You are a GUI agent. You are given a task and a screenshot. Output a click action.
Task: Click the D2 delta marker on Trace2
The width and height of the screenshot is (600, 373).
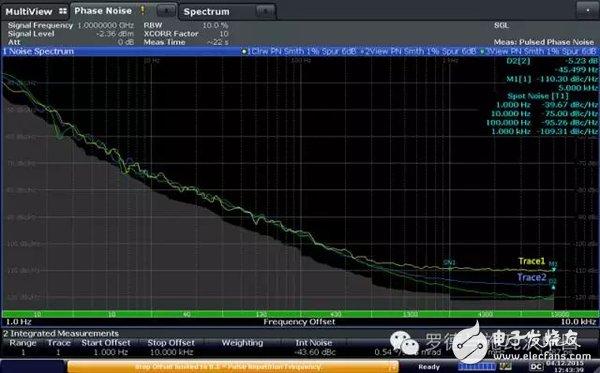tap(553, 287)
